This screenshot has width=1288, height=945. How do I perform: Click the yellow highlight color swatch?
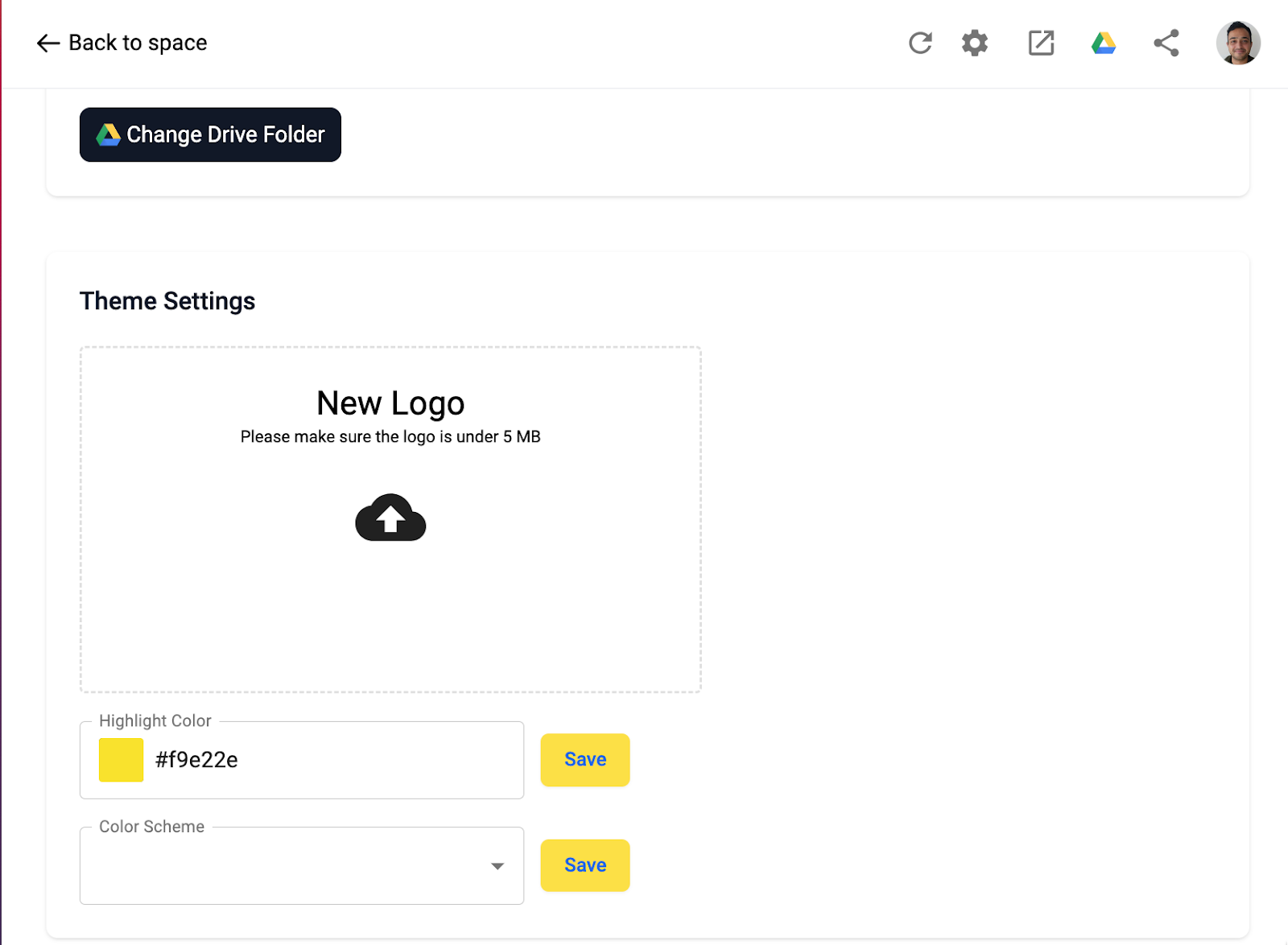pos(121,760)
